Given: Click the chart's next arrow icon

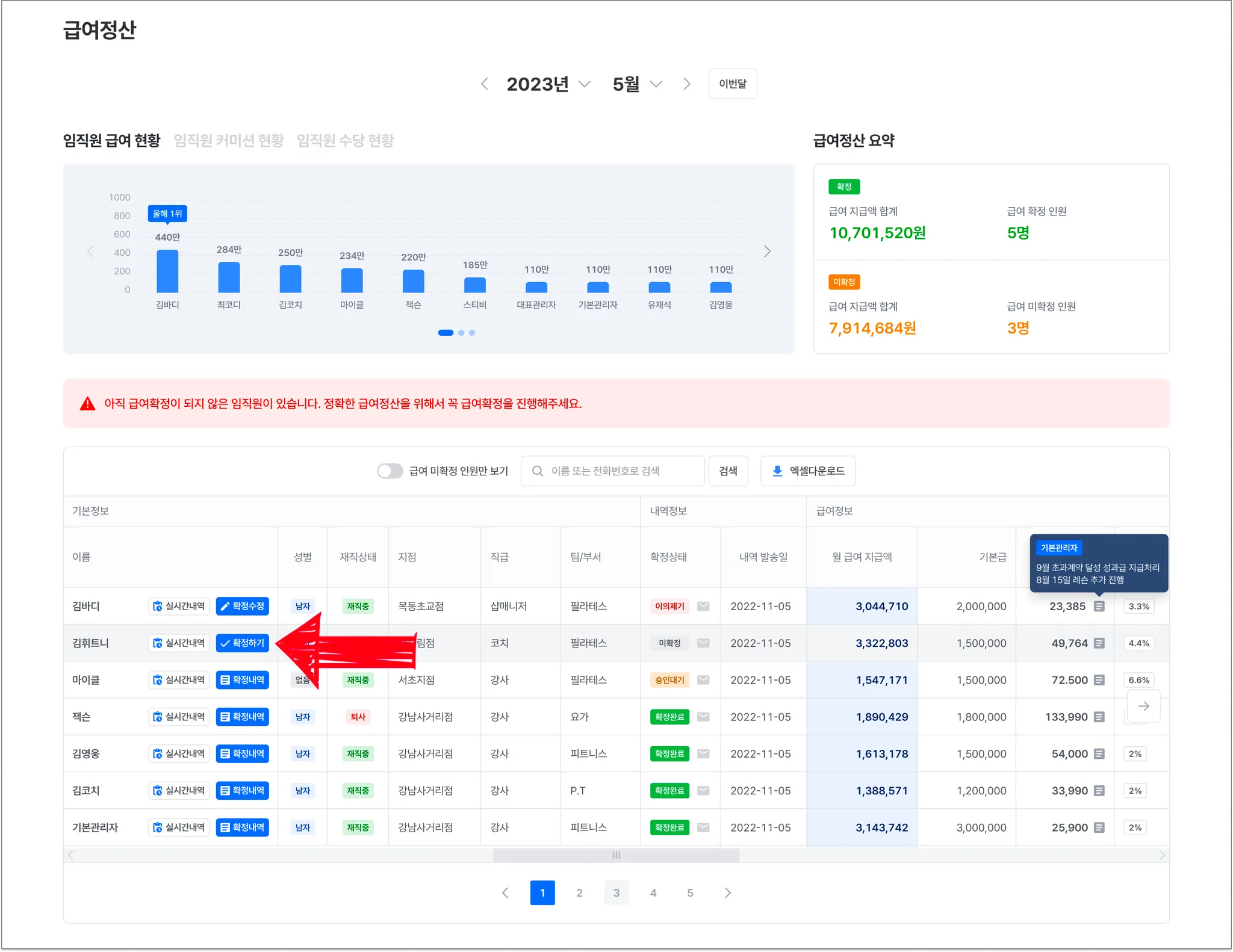Looking at the screenshot, I should pyautogui.click(x=767, y=252).
